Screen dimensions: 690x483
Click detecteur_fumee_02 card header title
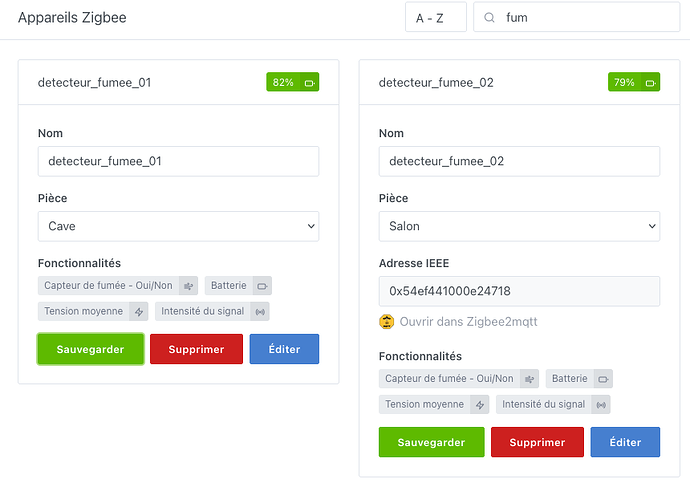point(436,83)
